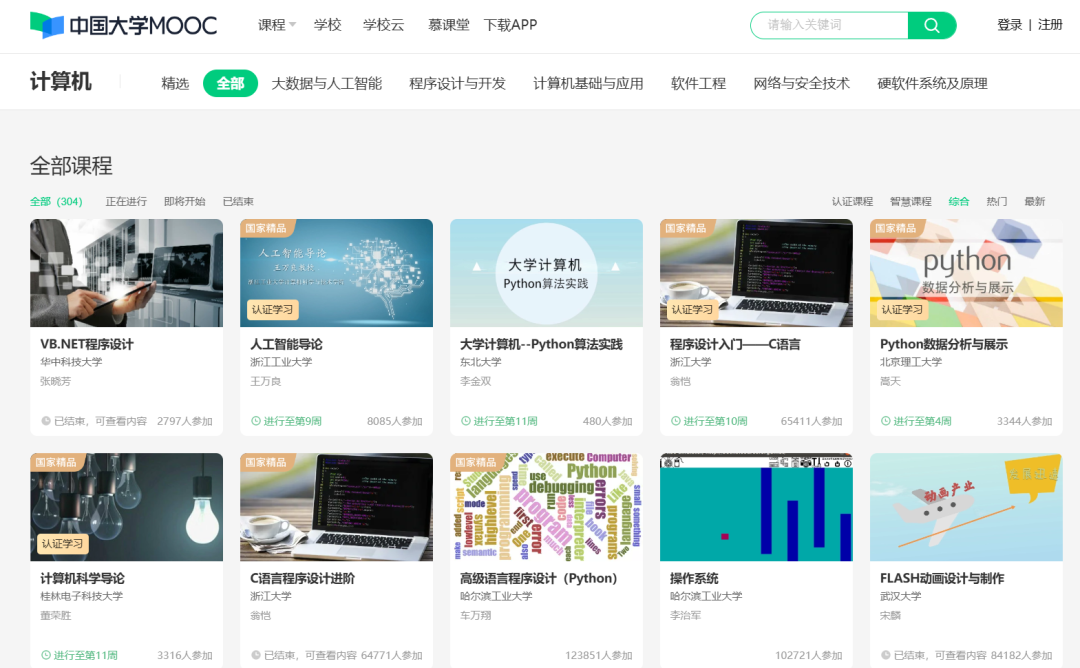Viewport: 1080px width, 668px height.
Task: Click the 程序设计入门——C语言 title
Action: pos(735,344)
